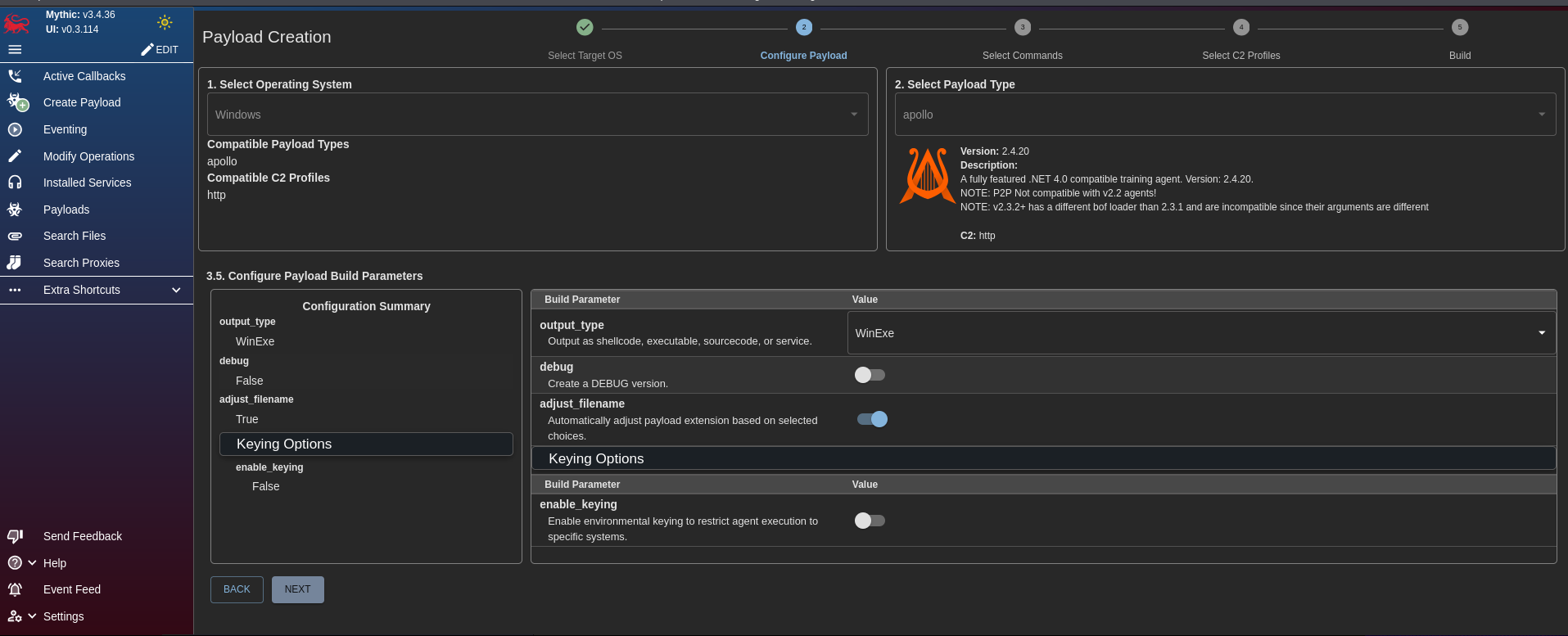Image resolution: width=1568 pixels, height=636 pixels.
Task: Click step 3 Select Commands circle
Action: pos(1023,27)
